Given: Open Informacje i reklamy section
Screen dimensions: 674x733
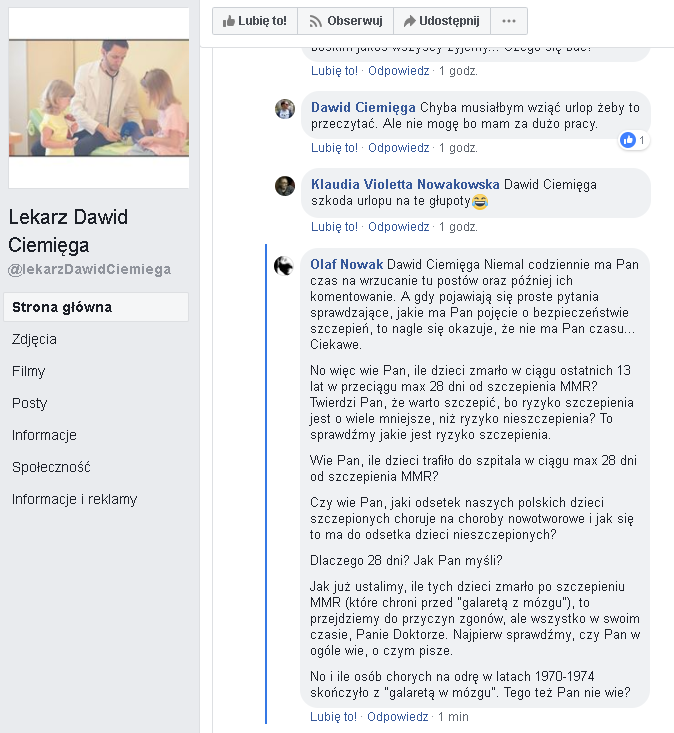Looking at the screenshot, I should tap(74, 499).
